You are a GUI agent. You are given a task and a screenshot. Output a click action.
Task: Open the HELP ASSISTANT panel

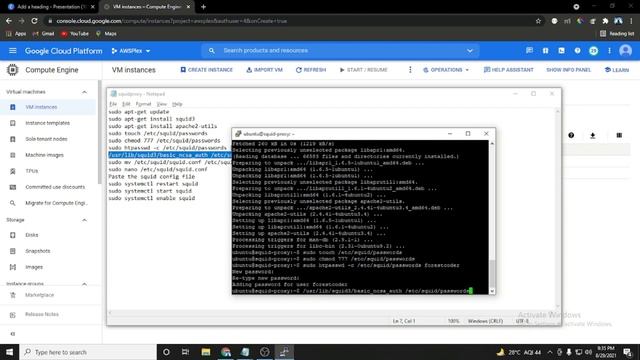(x=509, y=70)
